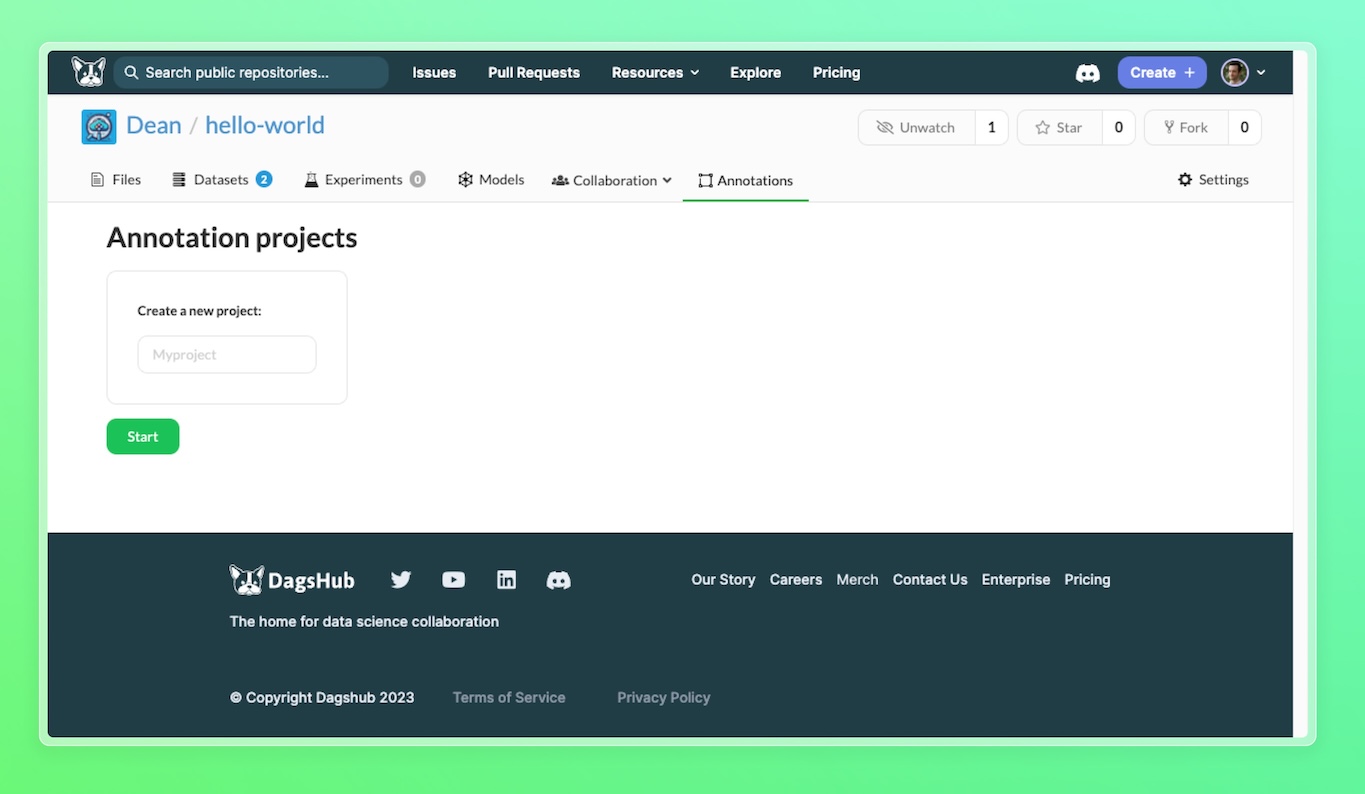Fork the hello-world repository

[x=1185, y=128]
